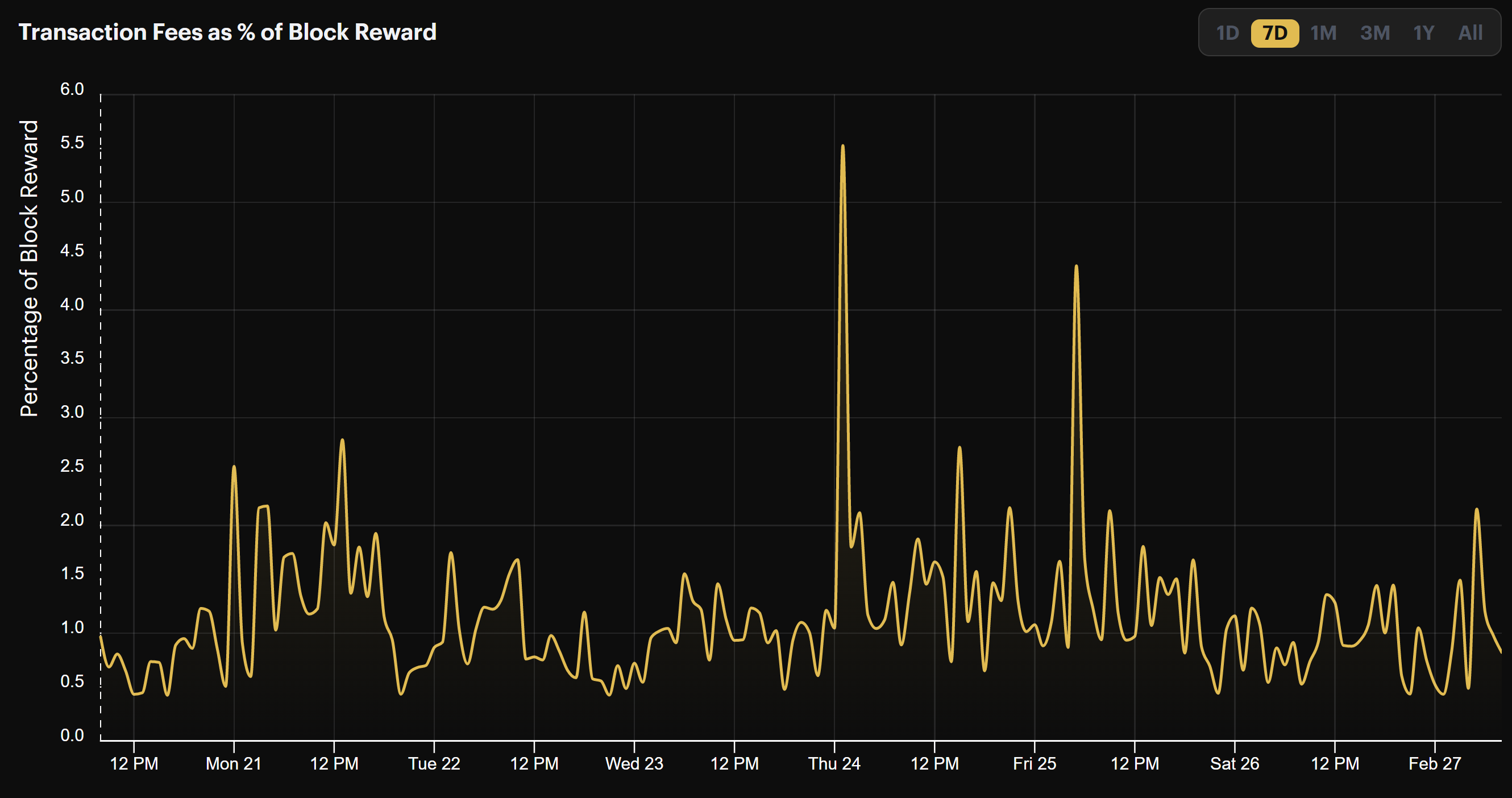Image resolution: width=1512 pixels, height=798 pixels.
Task: Click the time range selector group background
Action: (x=1350, y=34)
